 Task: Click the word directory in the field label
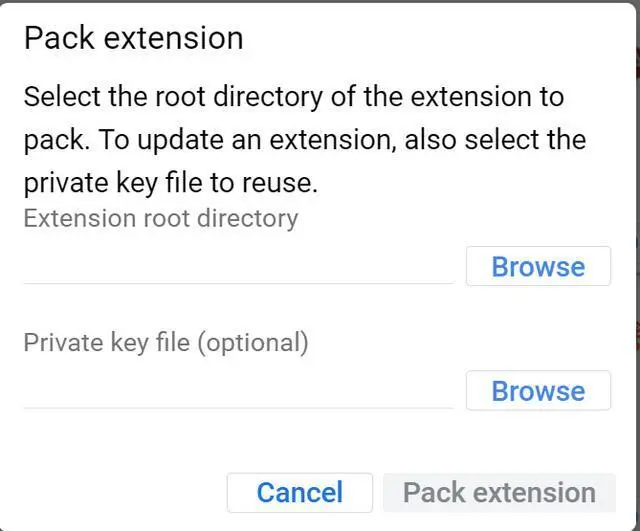click(247, 218)
